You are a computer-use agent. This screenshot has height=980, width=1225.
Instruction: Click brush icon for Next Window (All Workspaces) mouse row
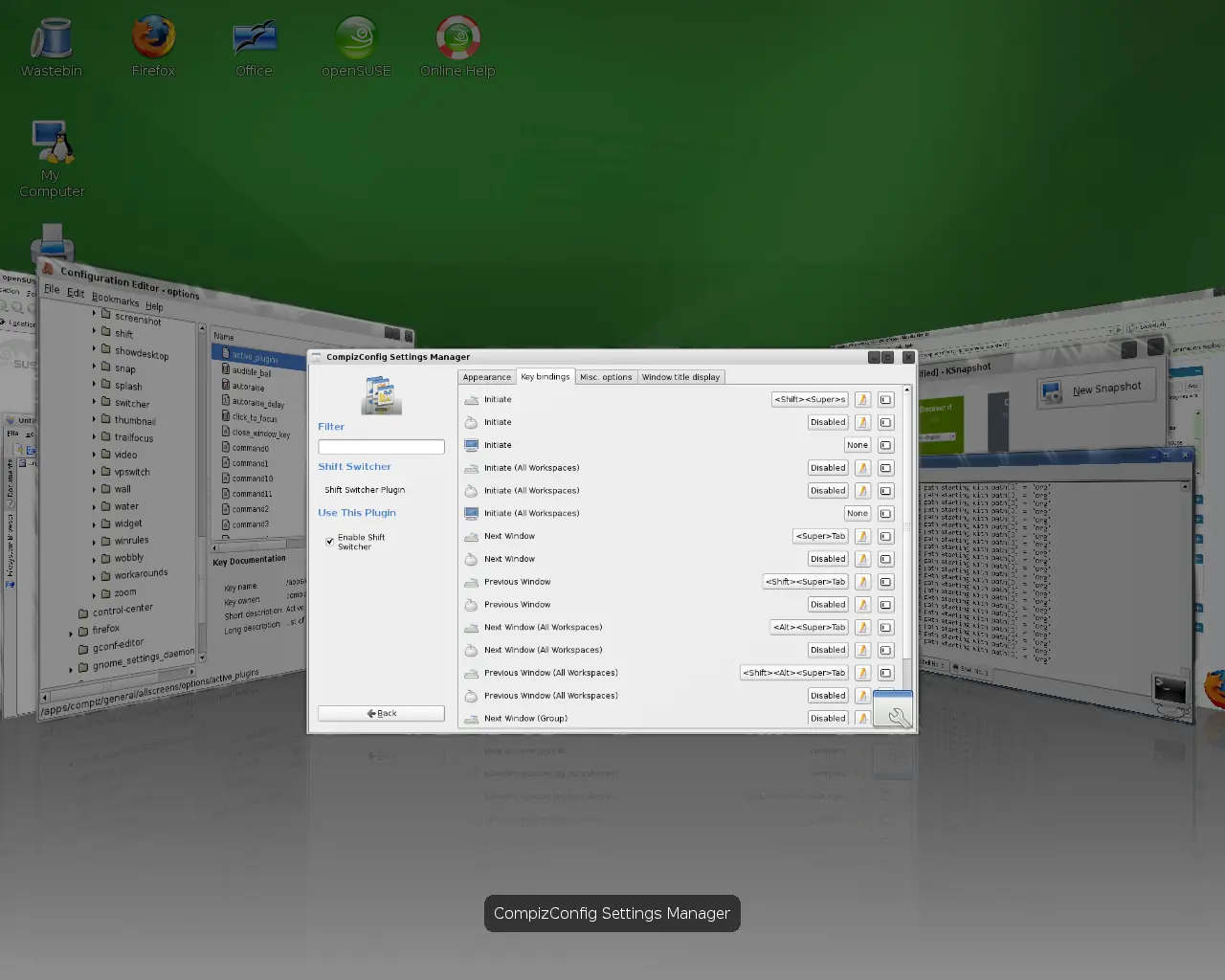pyautogui.click(x=862, y=650)
